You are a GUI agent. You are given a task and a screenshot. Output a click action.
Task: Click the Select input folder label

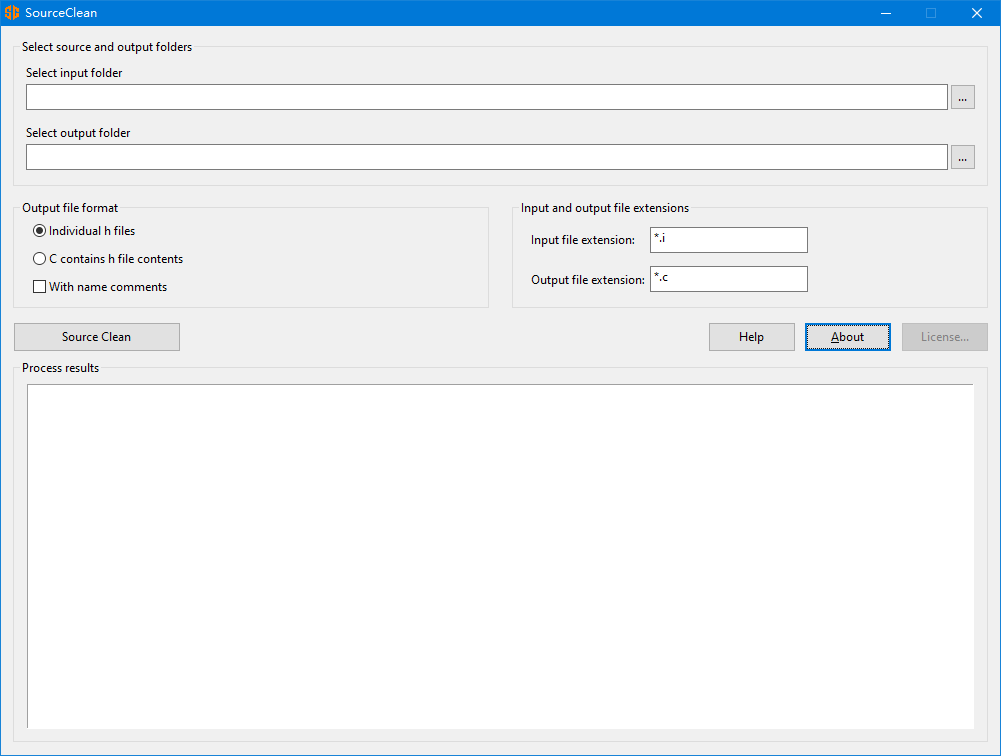point(74,73)
